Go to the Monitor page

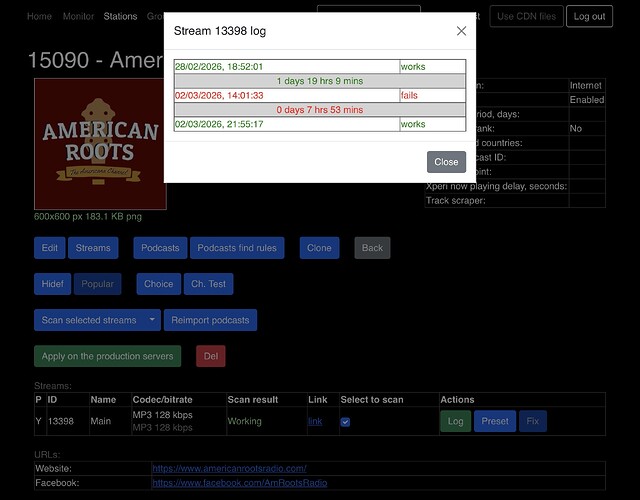pos(78,16)
